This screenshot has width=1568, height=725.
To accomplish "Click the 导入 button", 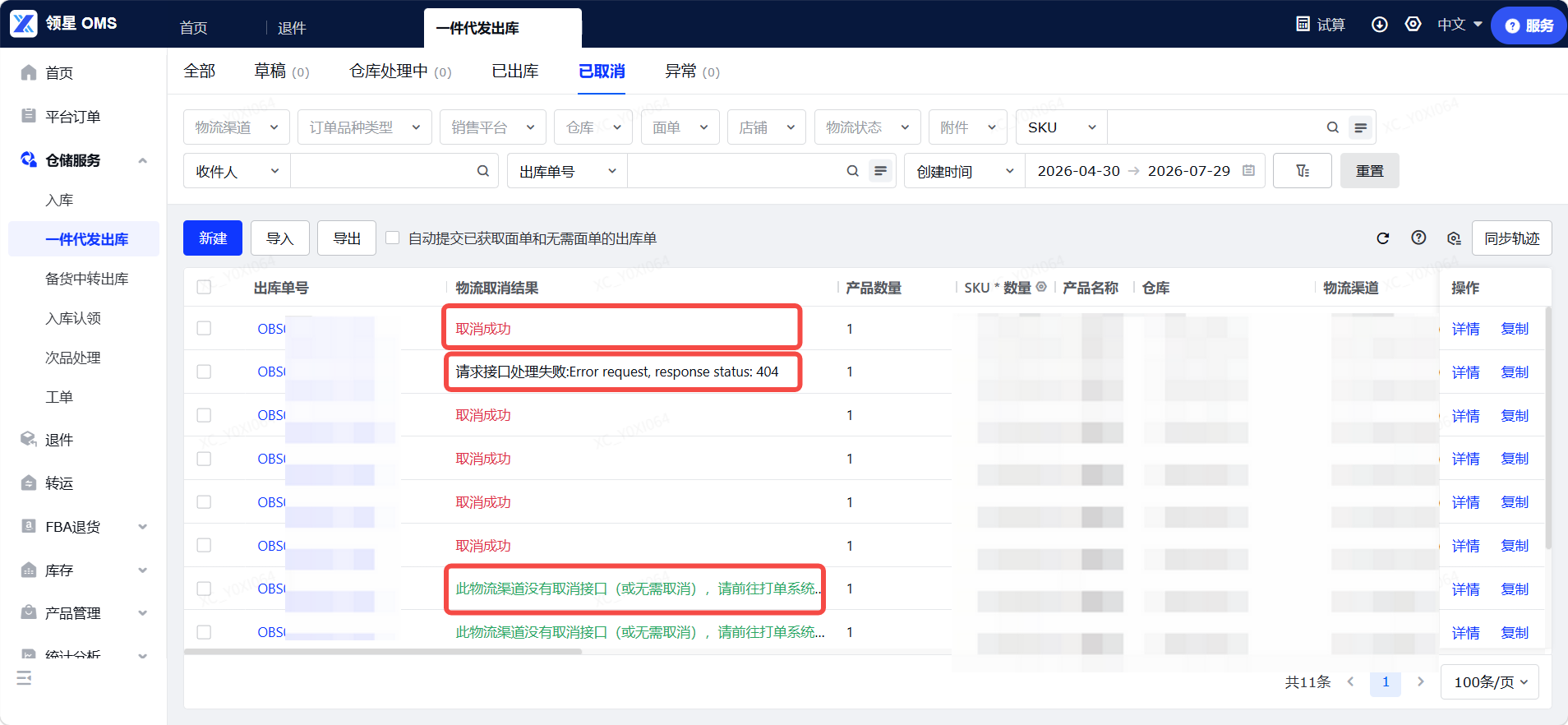I will [x=280, y=238].
